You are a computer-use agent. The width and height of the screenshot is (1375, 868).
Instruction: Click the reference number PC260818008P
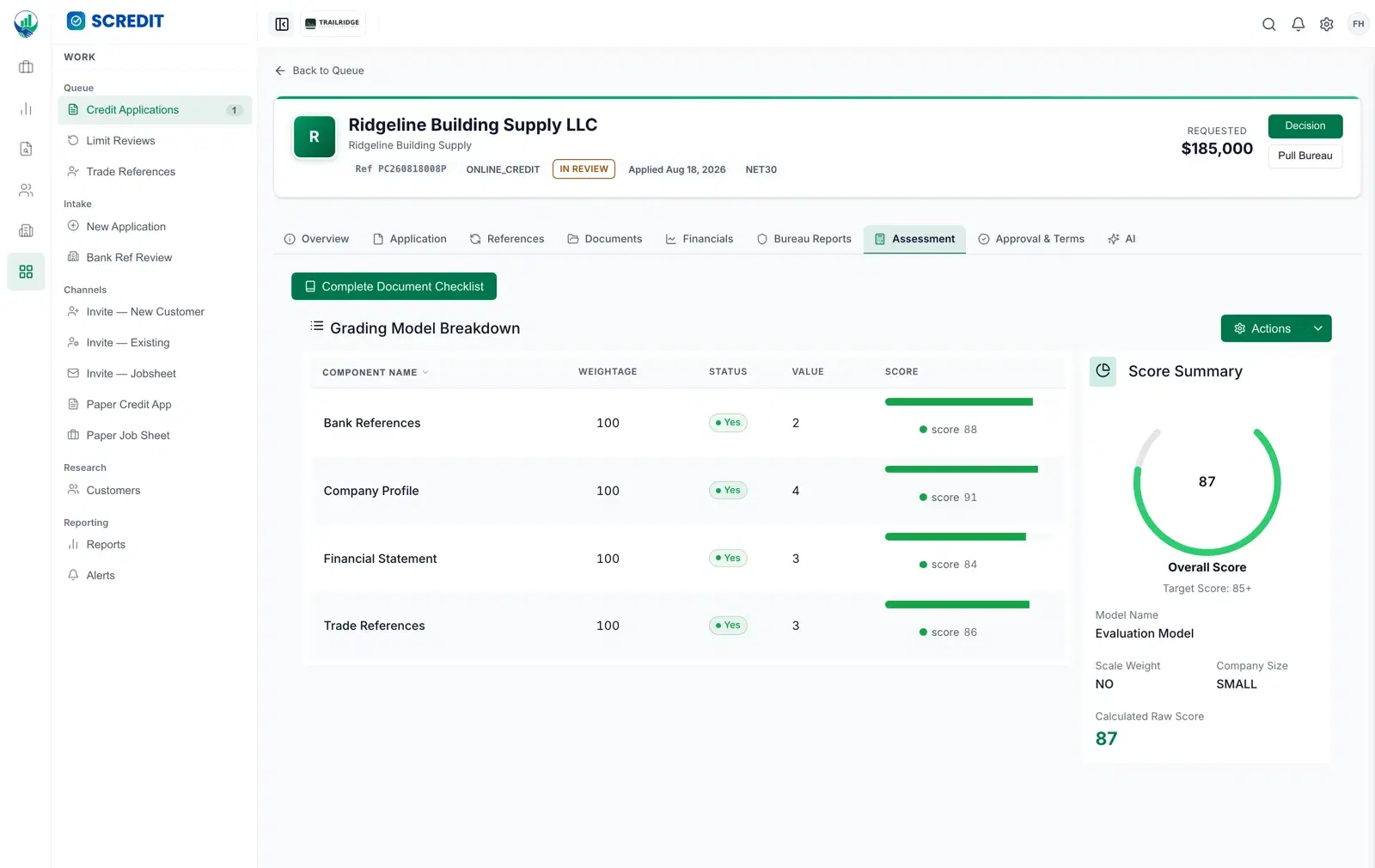pyautogui.click(x=412, y=169)
